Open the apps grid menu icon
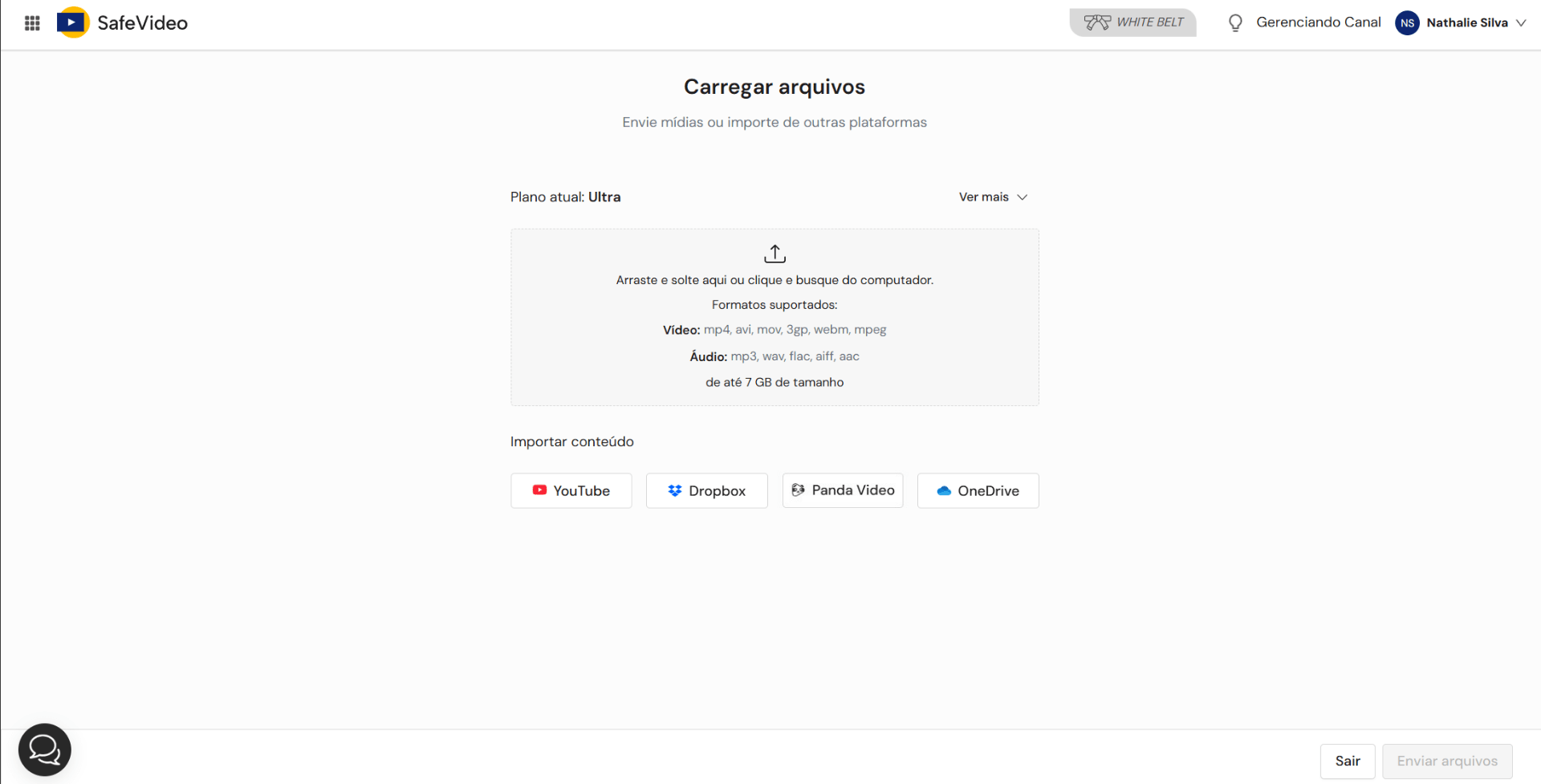 click(x=32, y=23)
